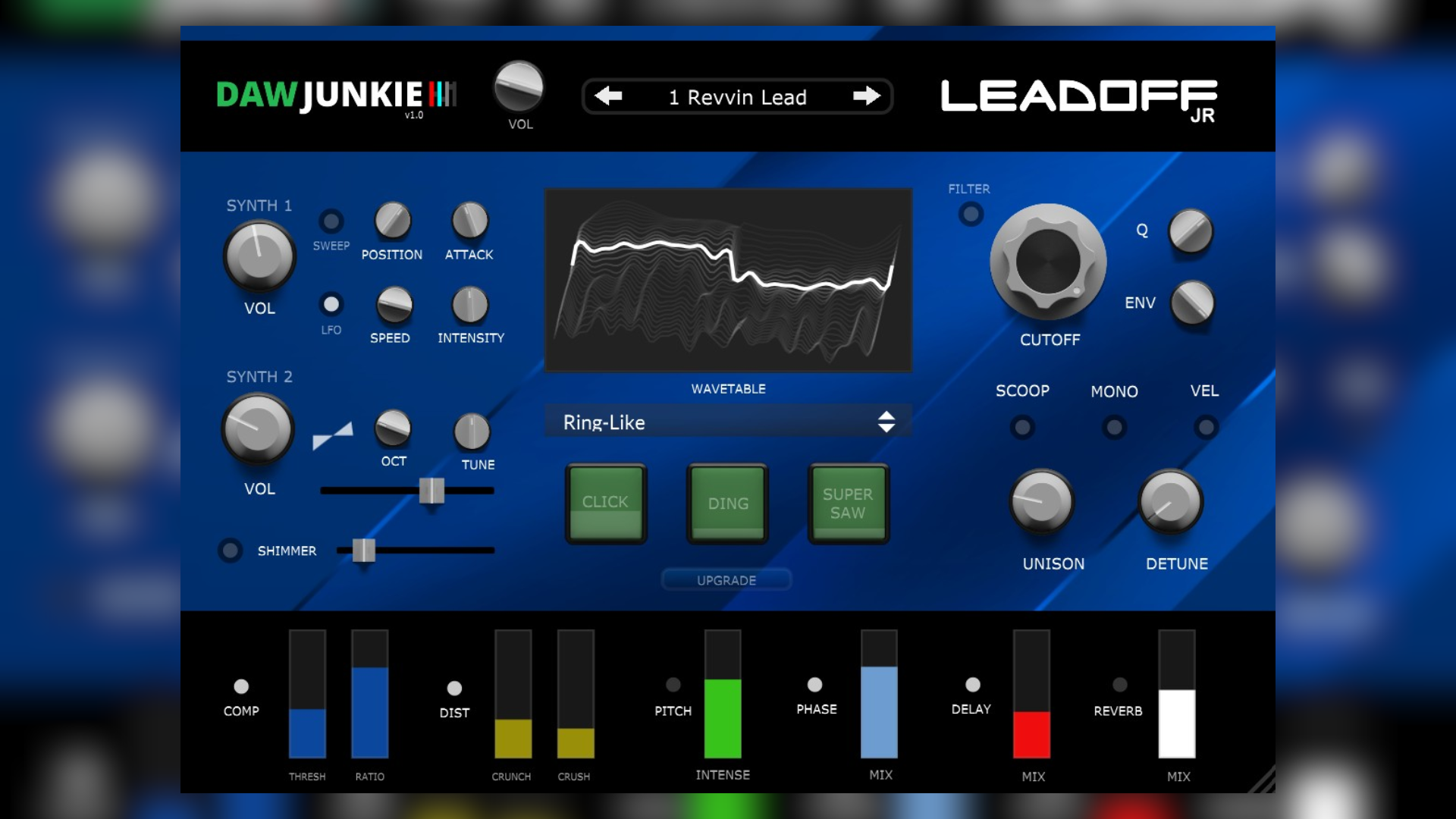Toggle the REVERB effect on/off
Image resolution: width=1456 pixels, height=819 pixels.
coord(1119,685)
